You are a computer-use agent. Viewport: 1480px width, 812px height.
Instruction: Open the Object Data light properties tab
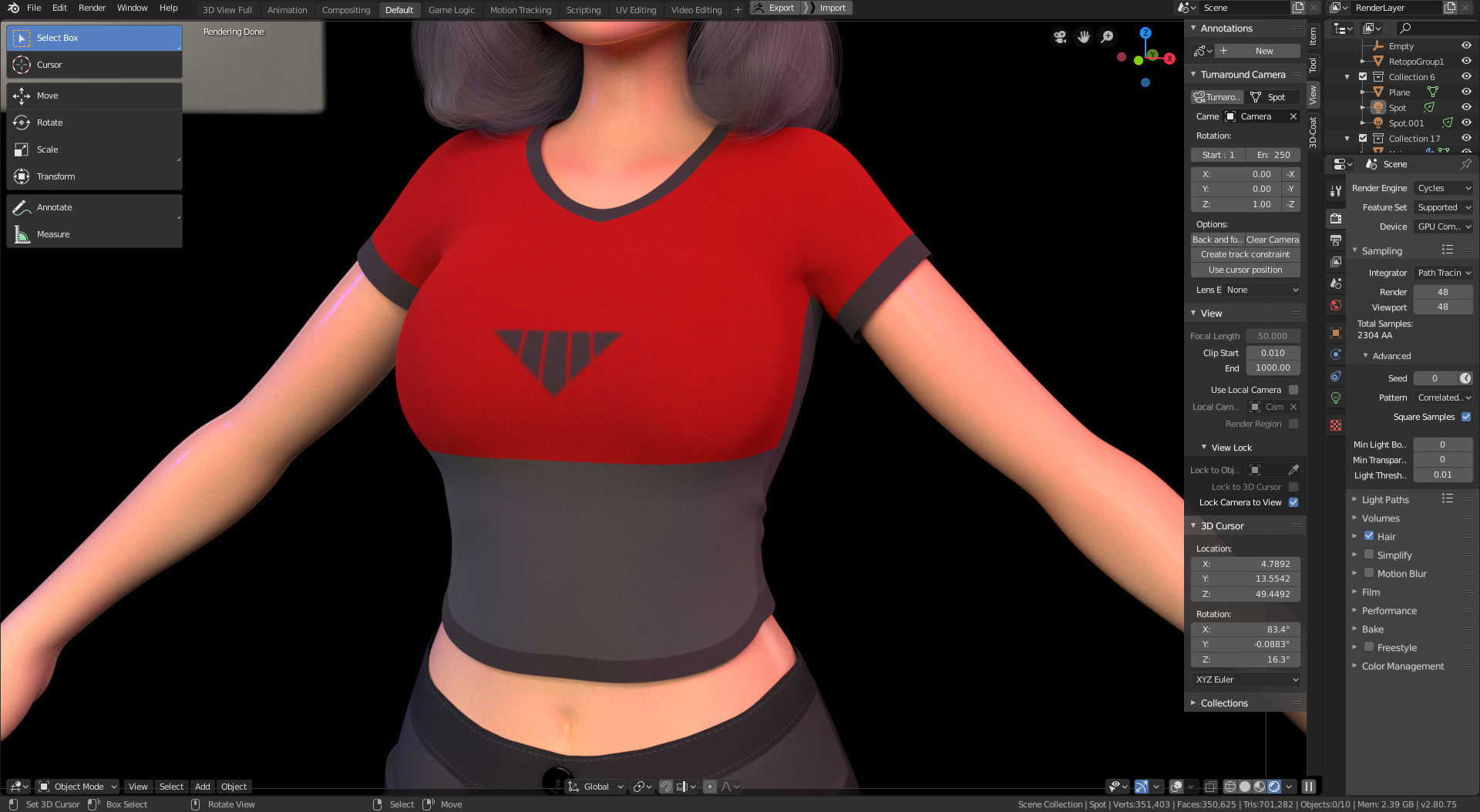1336,398
